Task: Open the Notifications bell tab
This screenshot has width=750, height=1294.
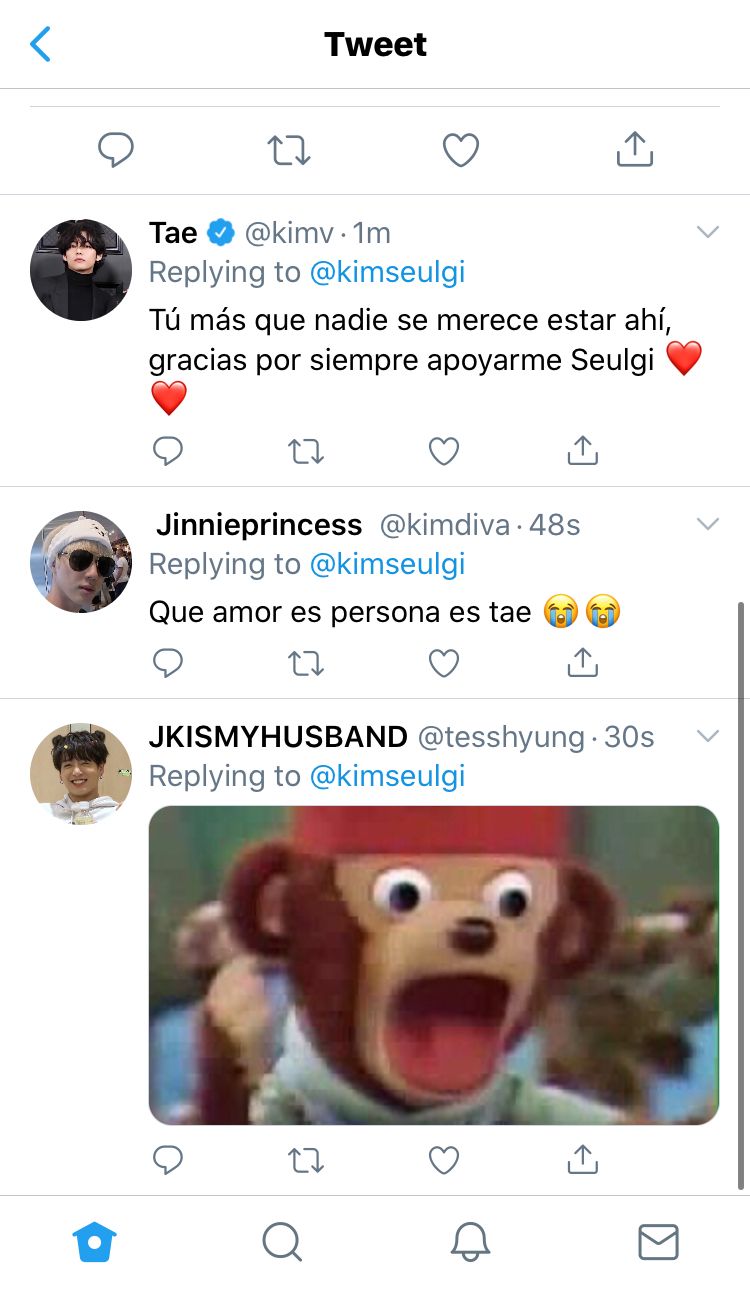Action: (470, 1243)
